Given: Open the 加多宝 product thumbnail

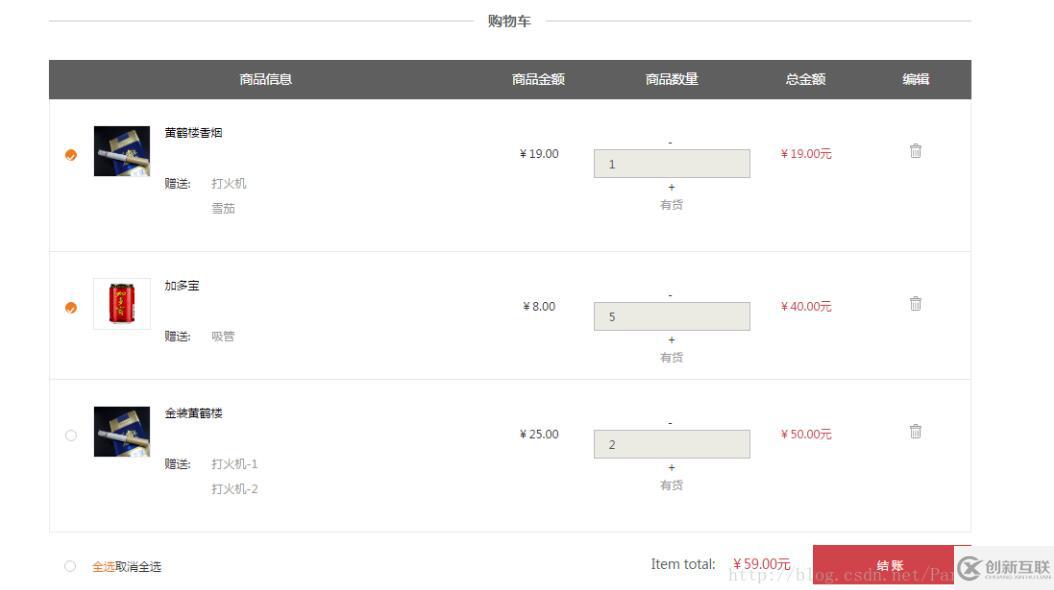Looking at the screenshot, I should pyautogui.click(x=122, y=304).
